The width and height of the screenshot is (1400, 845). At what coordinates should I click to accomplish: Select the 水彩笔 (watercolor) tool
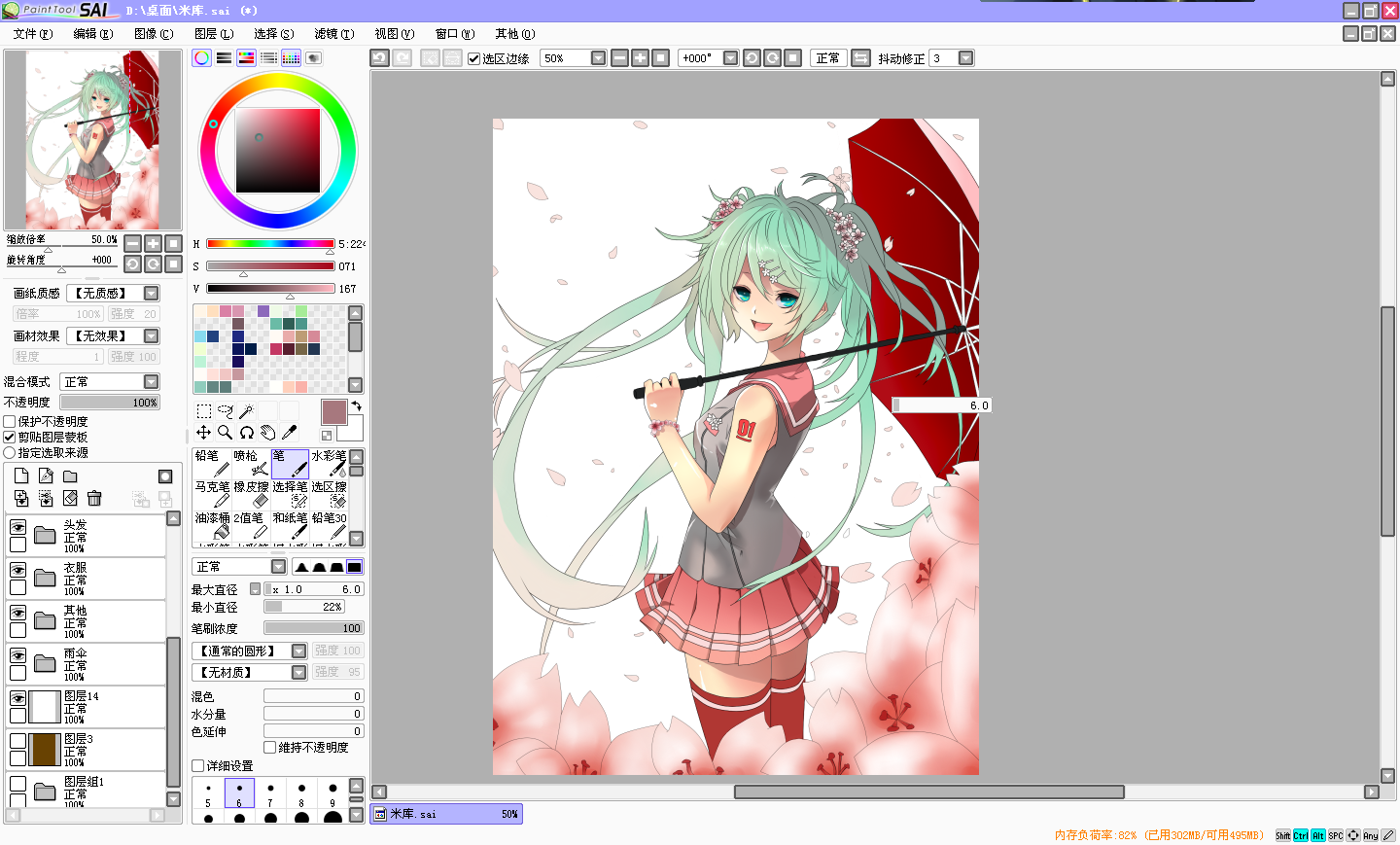pyautogui.click(x=329, y=464)
